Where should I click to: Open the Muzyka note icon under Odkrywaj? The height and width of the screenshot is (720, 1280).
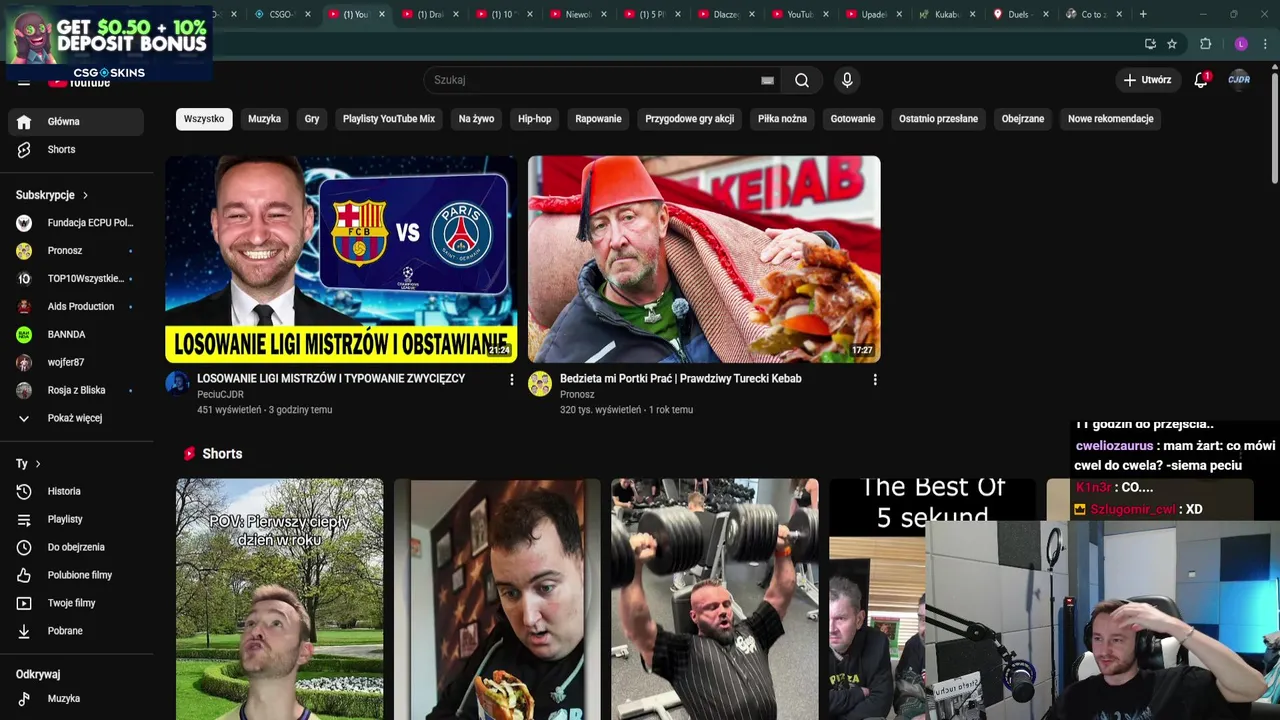(24, 699)
